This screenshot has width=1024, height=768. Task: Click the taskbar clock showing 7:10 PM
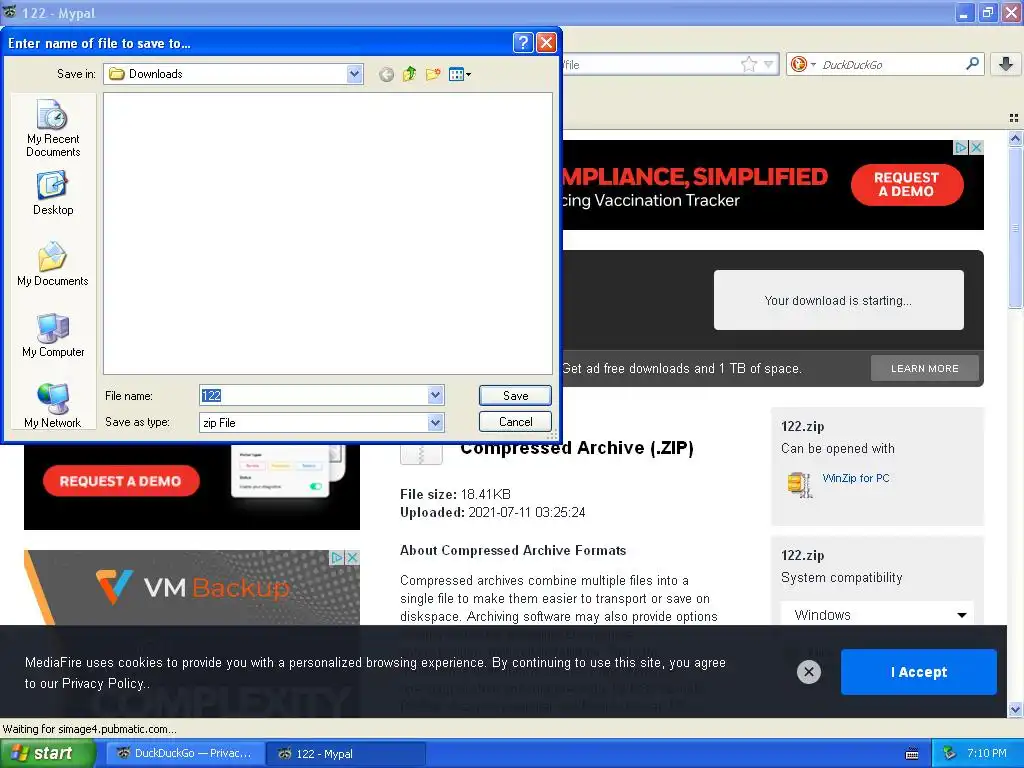(x=987, y=753)
